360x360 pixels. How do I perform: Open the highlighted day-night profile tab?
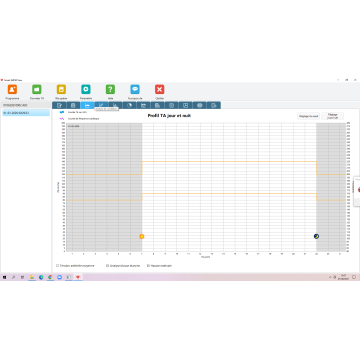[x=87, y=105]
